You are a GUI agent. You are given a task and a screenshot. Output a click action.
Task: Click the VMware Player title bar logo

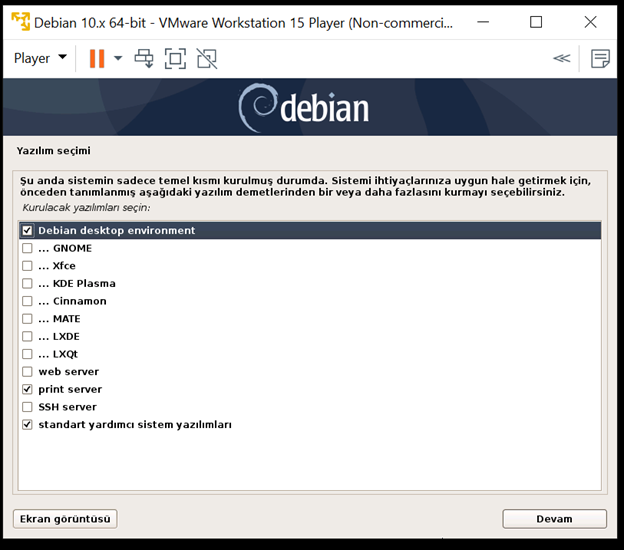(20, 21)
